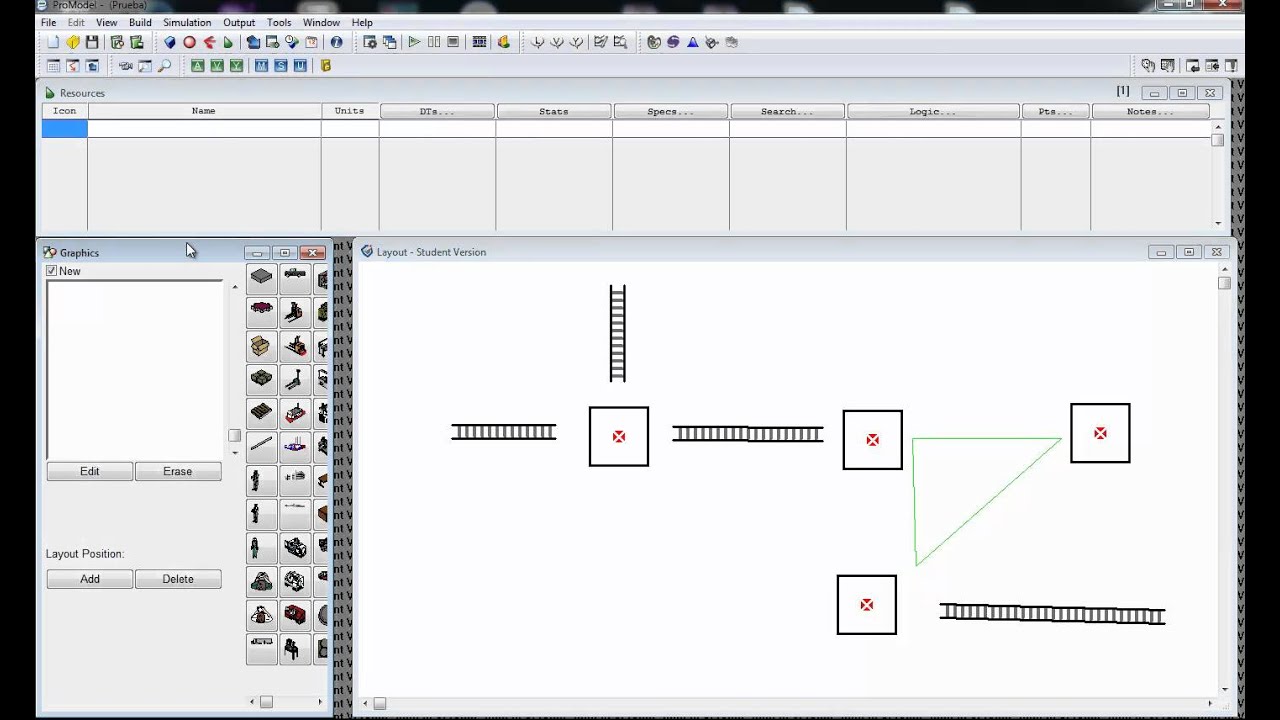Click the blue Icon cell in Resources
This screenshot has height=720, width=1280.
(64, 128)
